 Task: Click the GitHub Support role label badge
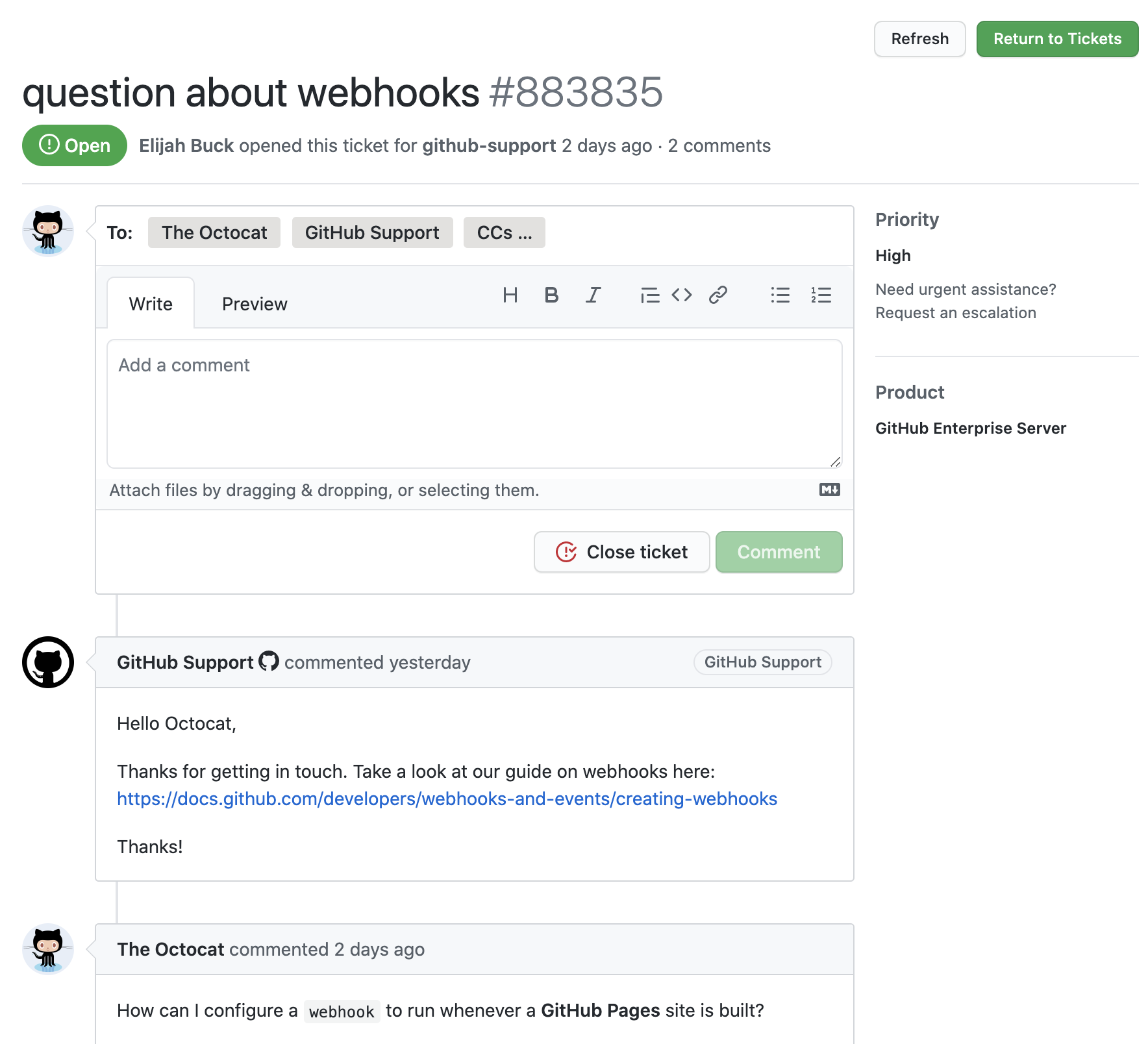pyautogui.click(x=763, y=662)
